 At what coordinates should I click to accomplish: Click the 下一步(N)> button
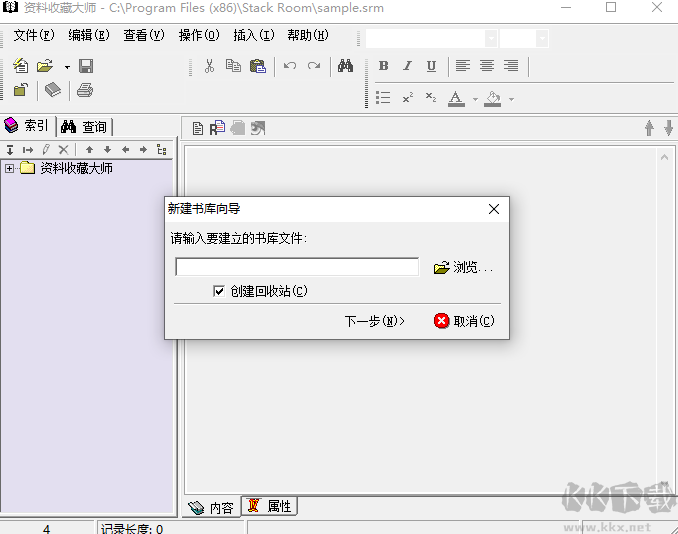(374, 321)
